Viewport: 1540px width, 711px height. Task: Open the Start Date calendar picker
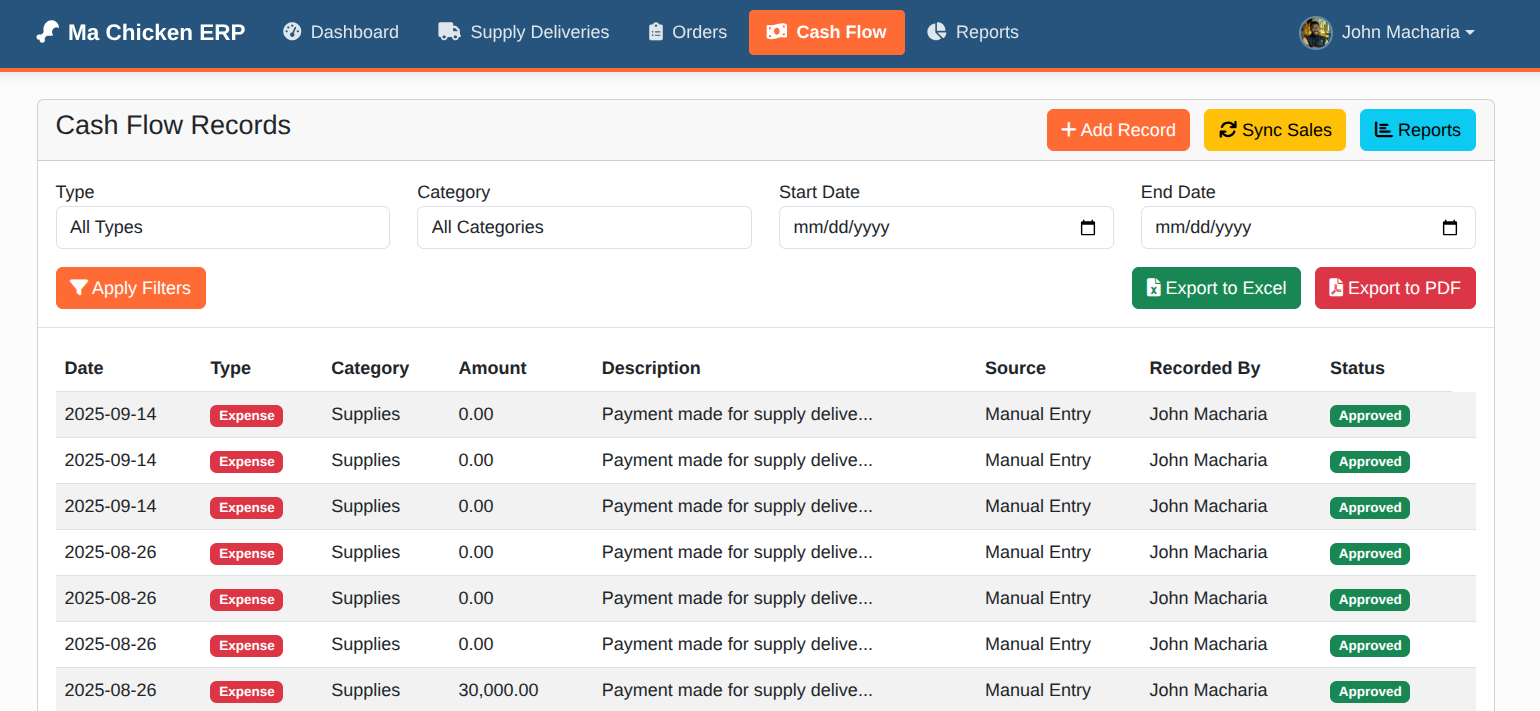tap(1088, 227)
